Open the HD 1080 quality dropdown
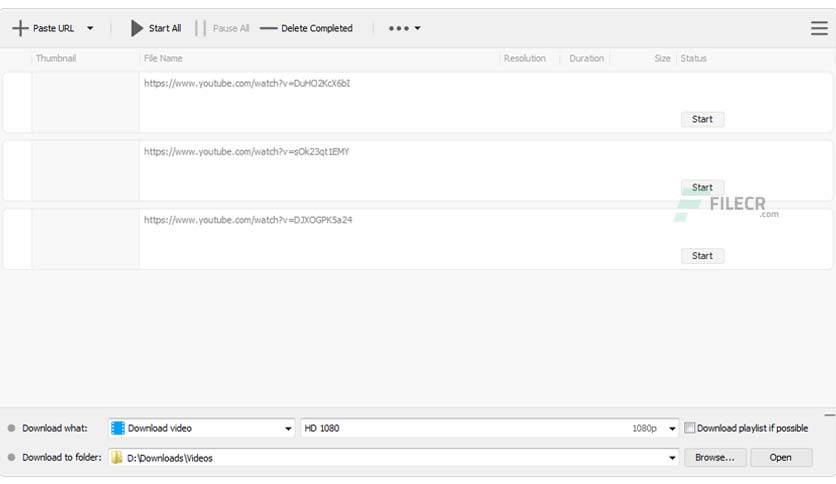836x484 pixels. (x=489, y=428)
